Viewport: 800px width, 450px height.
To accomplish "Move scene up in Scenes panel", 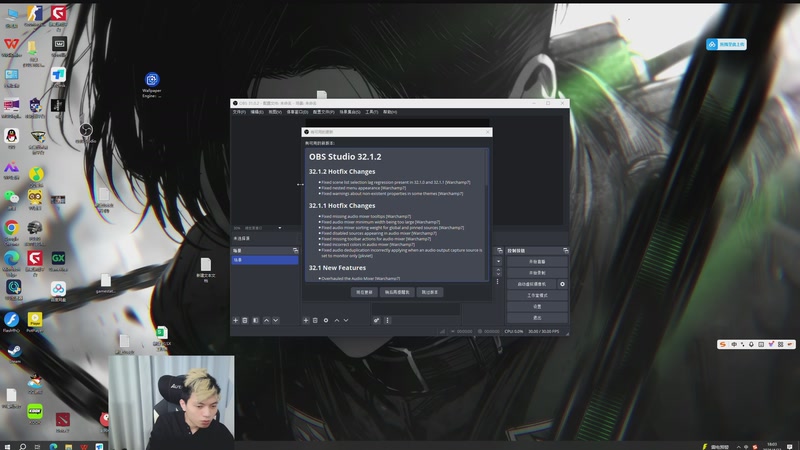I will pos(266,320).
